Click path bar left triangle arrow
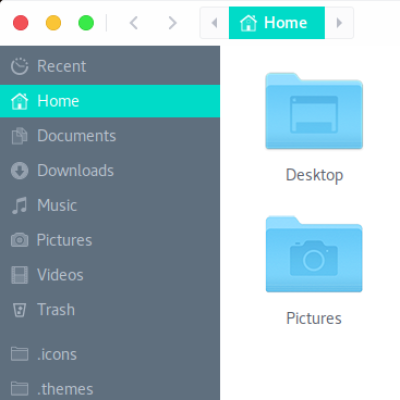 tap(214, 23)
